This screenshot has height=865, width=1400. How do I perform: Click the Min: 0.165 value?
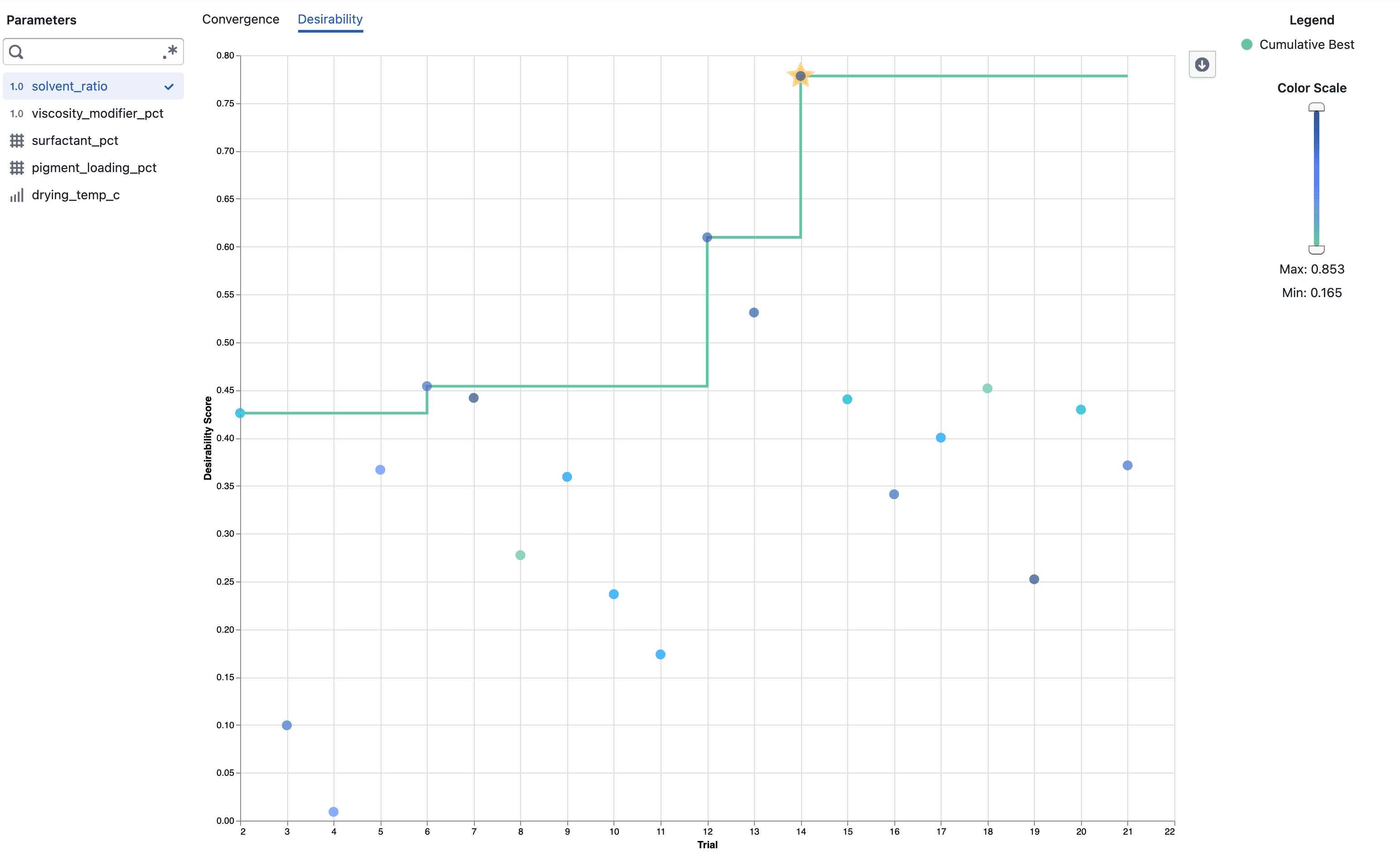pos(1311,293)
